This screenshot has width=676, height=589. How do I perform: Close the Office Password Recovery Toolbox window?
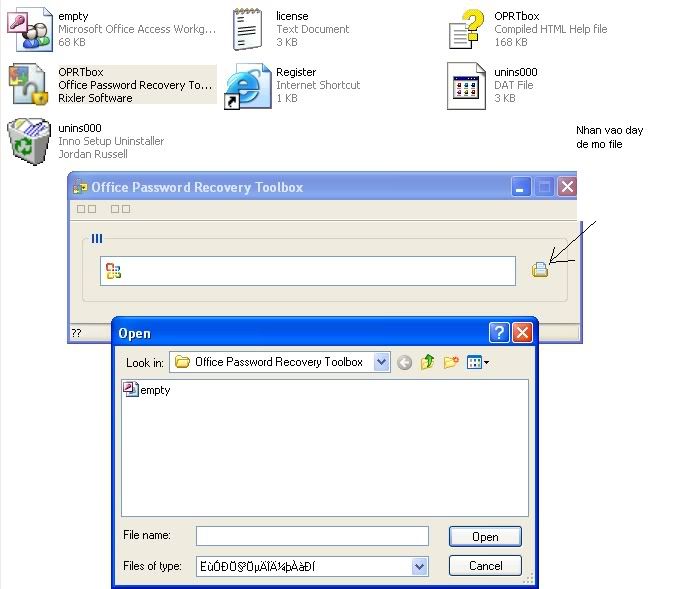[x=567, y=187]
